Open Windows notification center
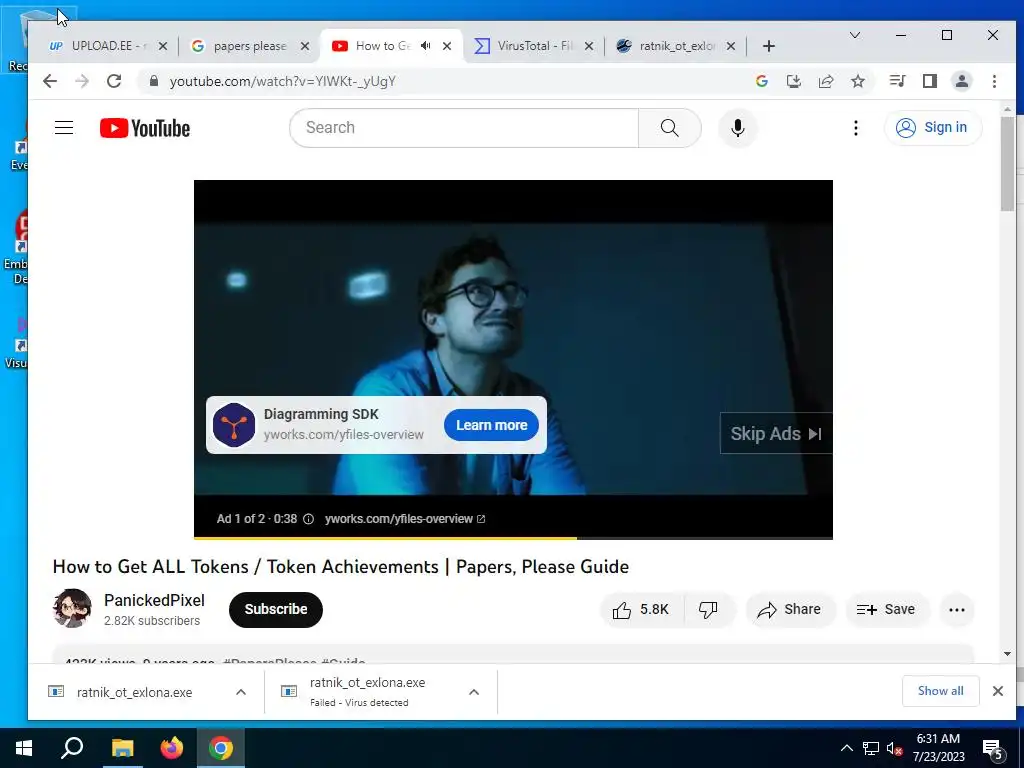This screenshot has width=1024, height=768. pos(994,748)
